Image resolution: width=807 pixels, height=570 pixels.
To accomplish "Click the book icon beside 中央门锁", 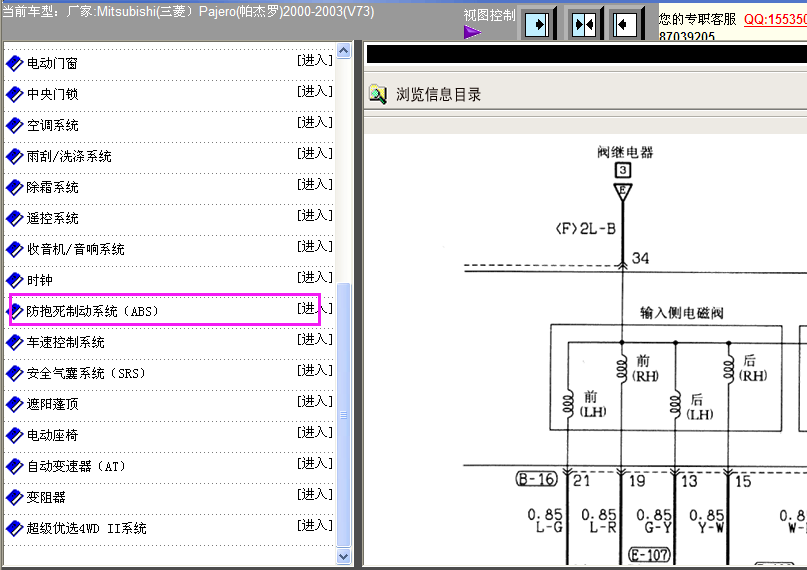I will [x=14, y=94].
